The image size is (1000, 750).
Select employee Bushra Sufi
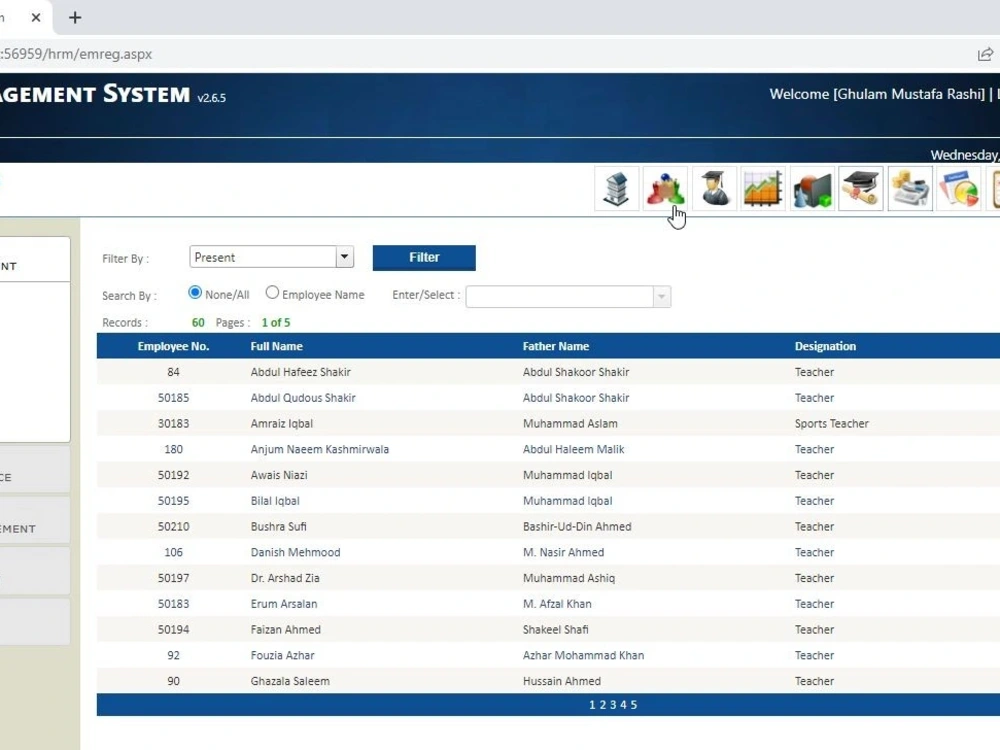279,527
